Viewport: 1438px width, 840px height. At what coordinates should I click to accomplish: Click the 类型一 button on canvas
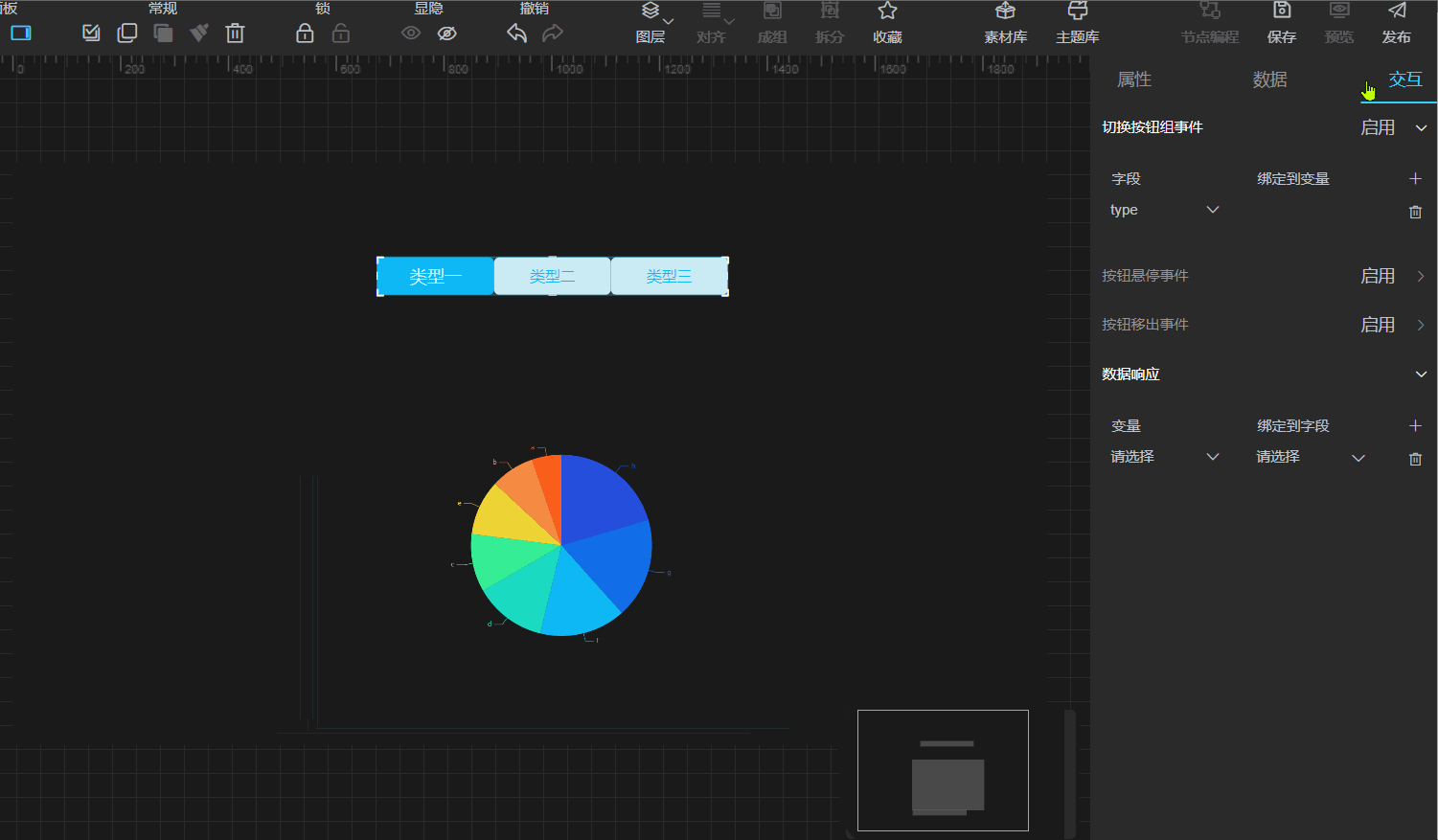point(436,276)
